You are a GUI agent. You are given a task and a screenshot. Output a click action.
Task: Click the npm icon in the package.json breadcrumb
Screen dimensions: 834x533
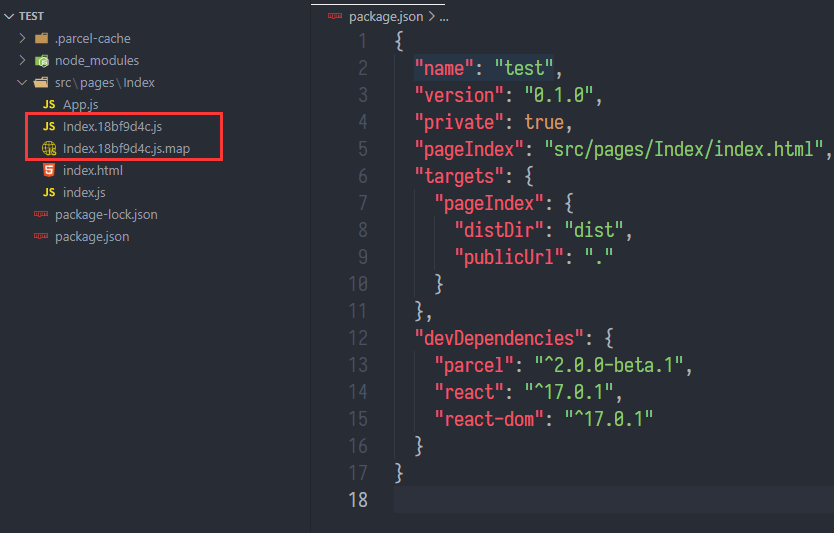335,16
